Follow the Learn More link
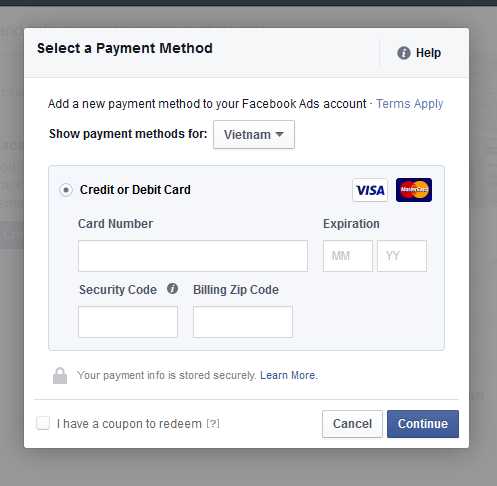 [289, 375]
